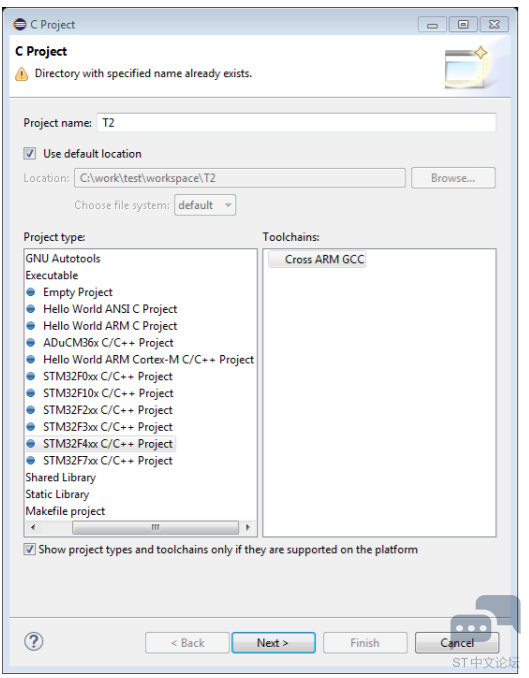Choose Hello World ARM C Project

(110, 326)
